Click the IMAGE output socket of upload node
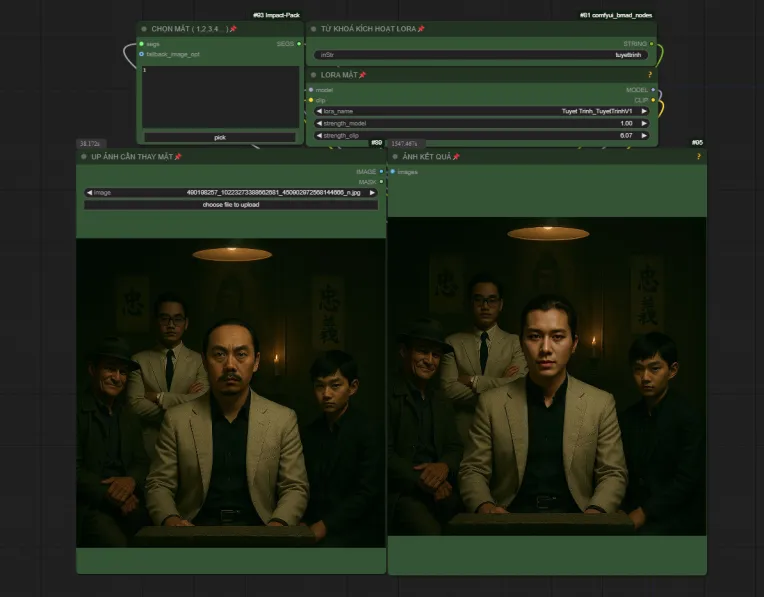 click(381, 171)
